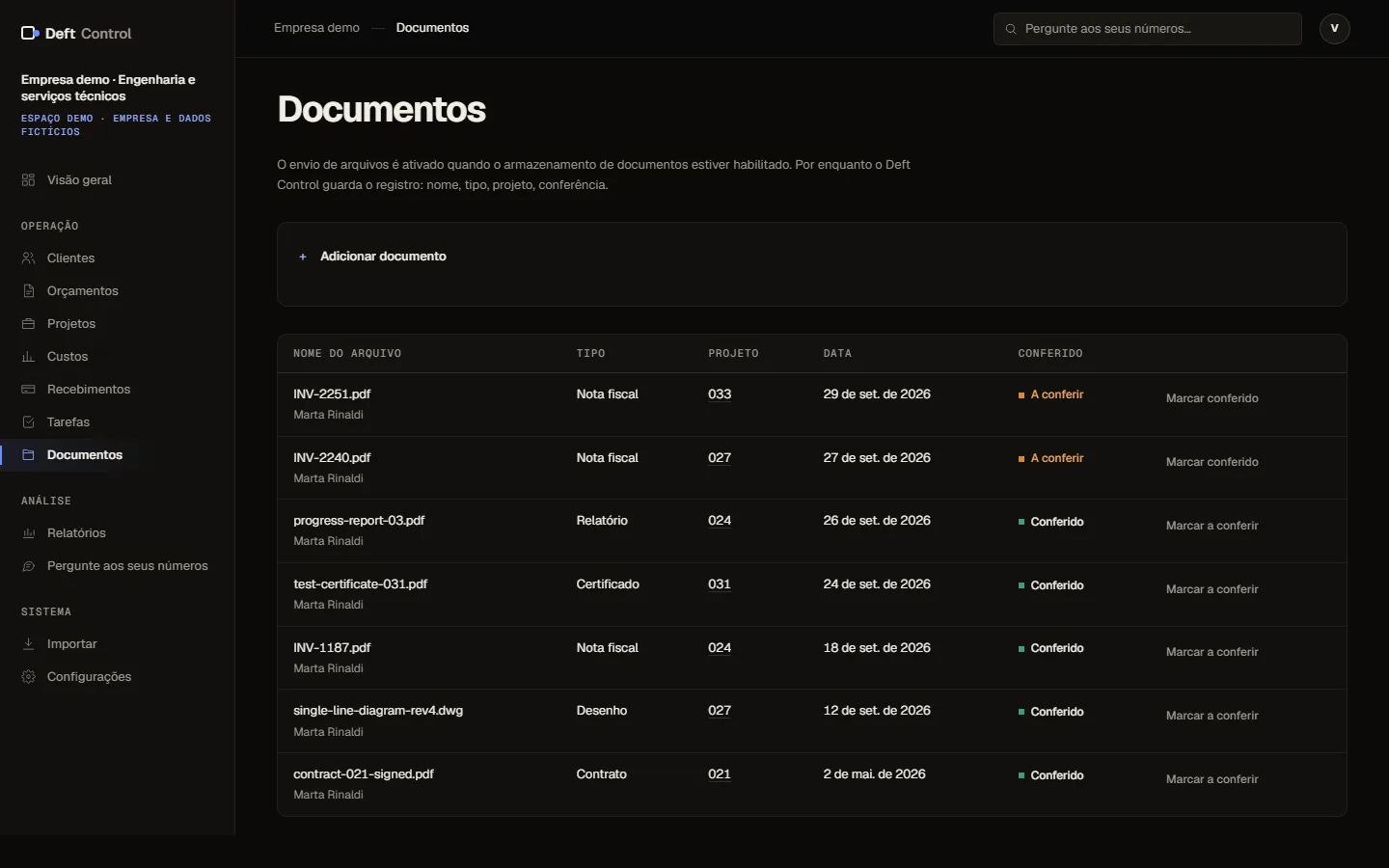Click the Empresa demo breadcrumb
The image size is (1389, 868).
click(316, 28)
